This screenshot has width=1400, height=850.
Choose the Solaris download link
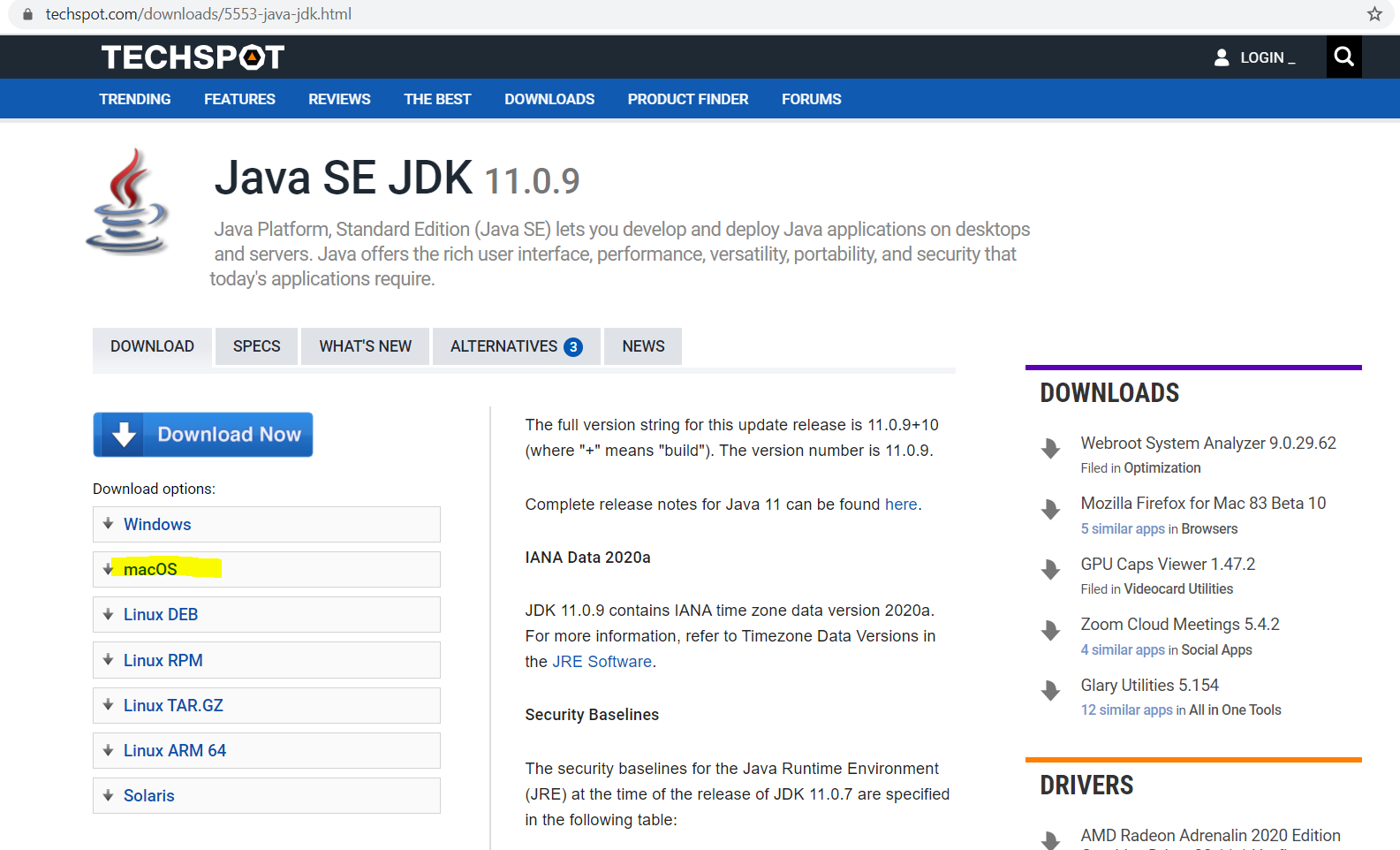pyautogui.click(x=267, y=795)
